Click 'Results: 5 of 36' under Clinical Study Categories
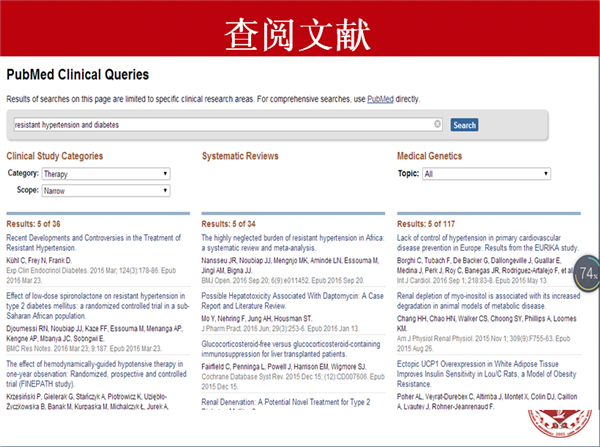Viewport: 600px width, 447px height. coord(33,224)
